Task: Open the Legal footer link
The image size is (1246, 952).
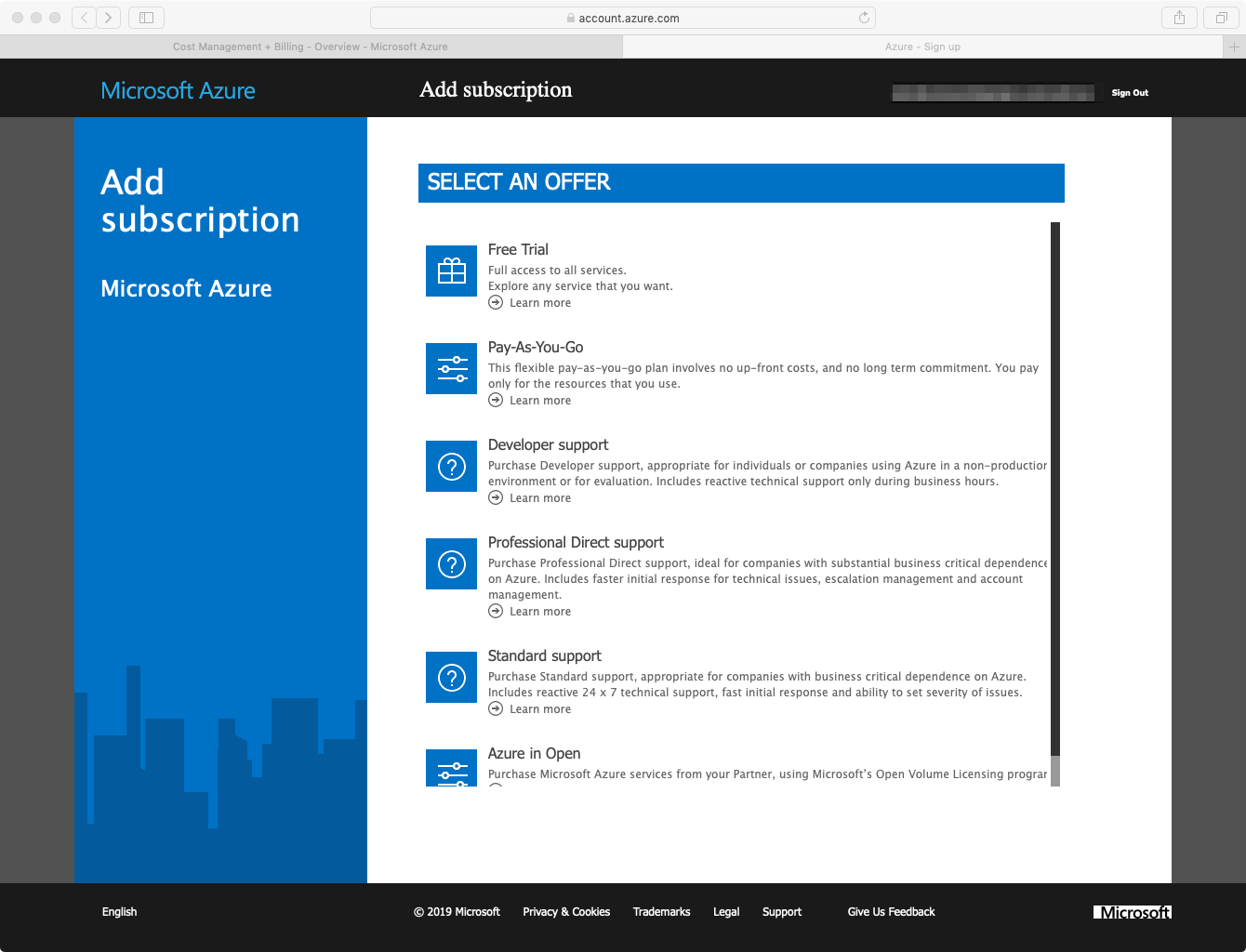Action: [726, 912]
